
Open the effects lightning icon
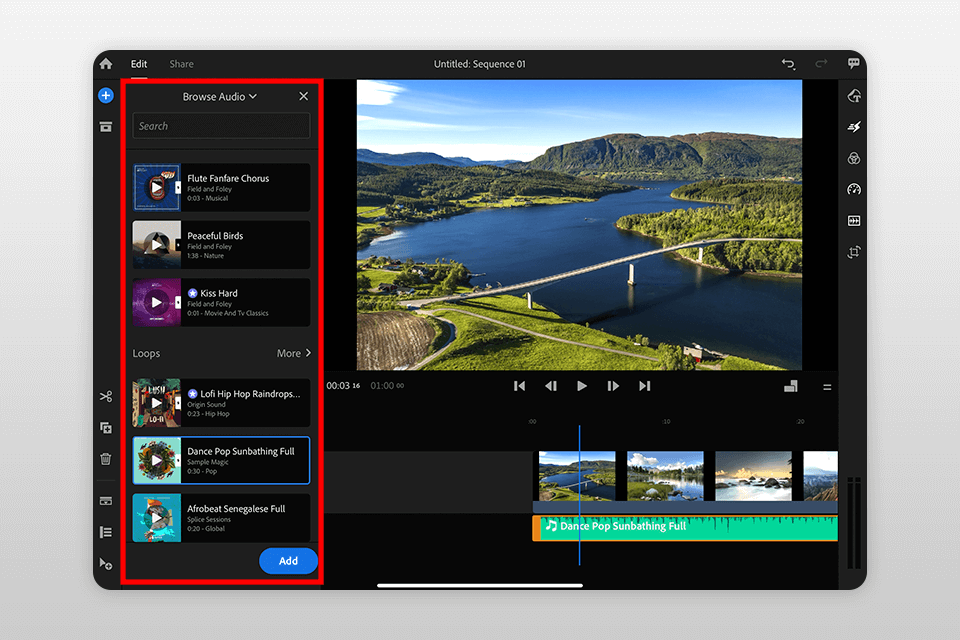(854, 127)
